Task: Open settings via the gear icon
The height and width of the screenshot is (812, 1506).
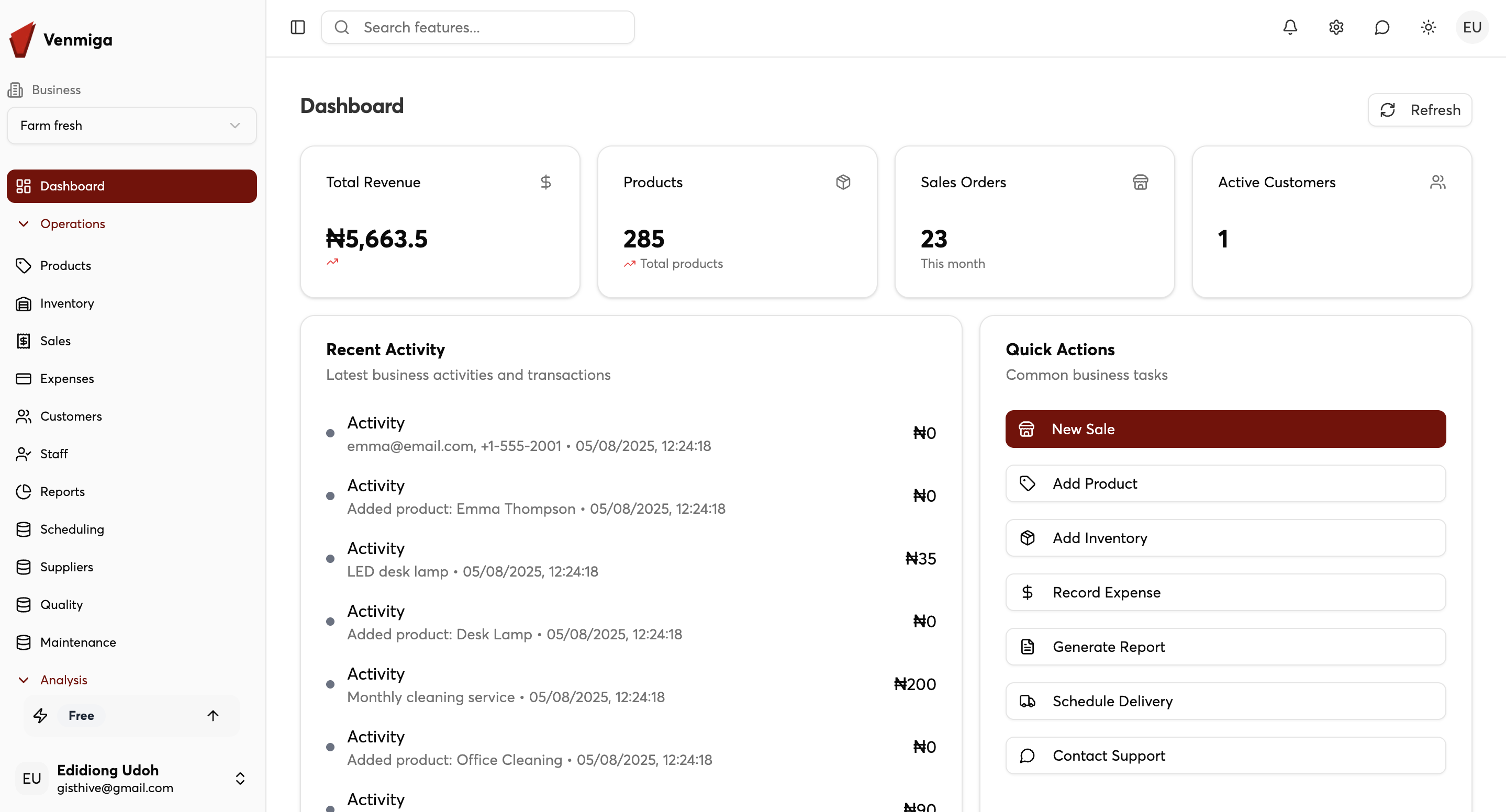Action: point(1336,27)
